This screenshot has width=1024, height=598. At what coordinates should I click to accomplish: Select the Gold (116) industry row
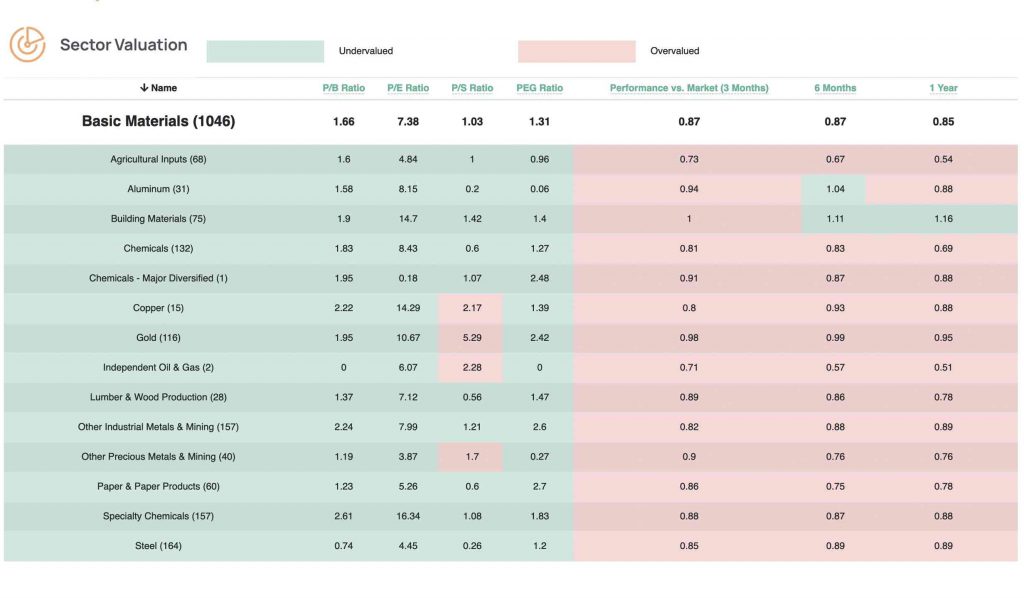(x=160, y=337)
